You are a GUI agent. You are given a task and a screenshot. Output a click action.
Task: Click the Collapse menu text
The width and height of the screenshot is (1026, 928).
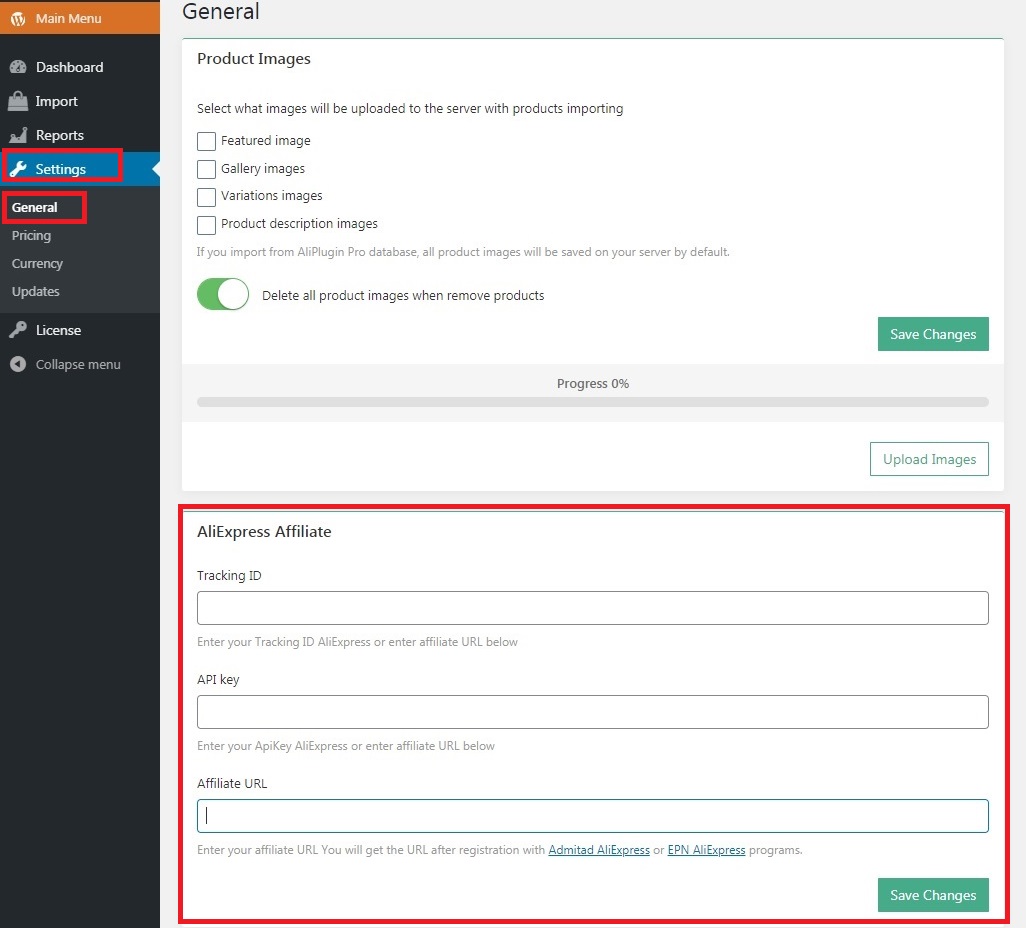(x=78, y=365)
